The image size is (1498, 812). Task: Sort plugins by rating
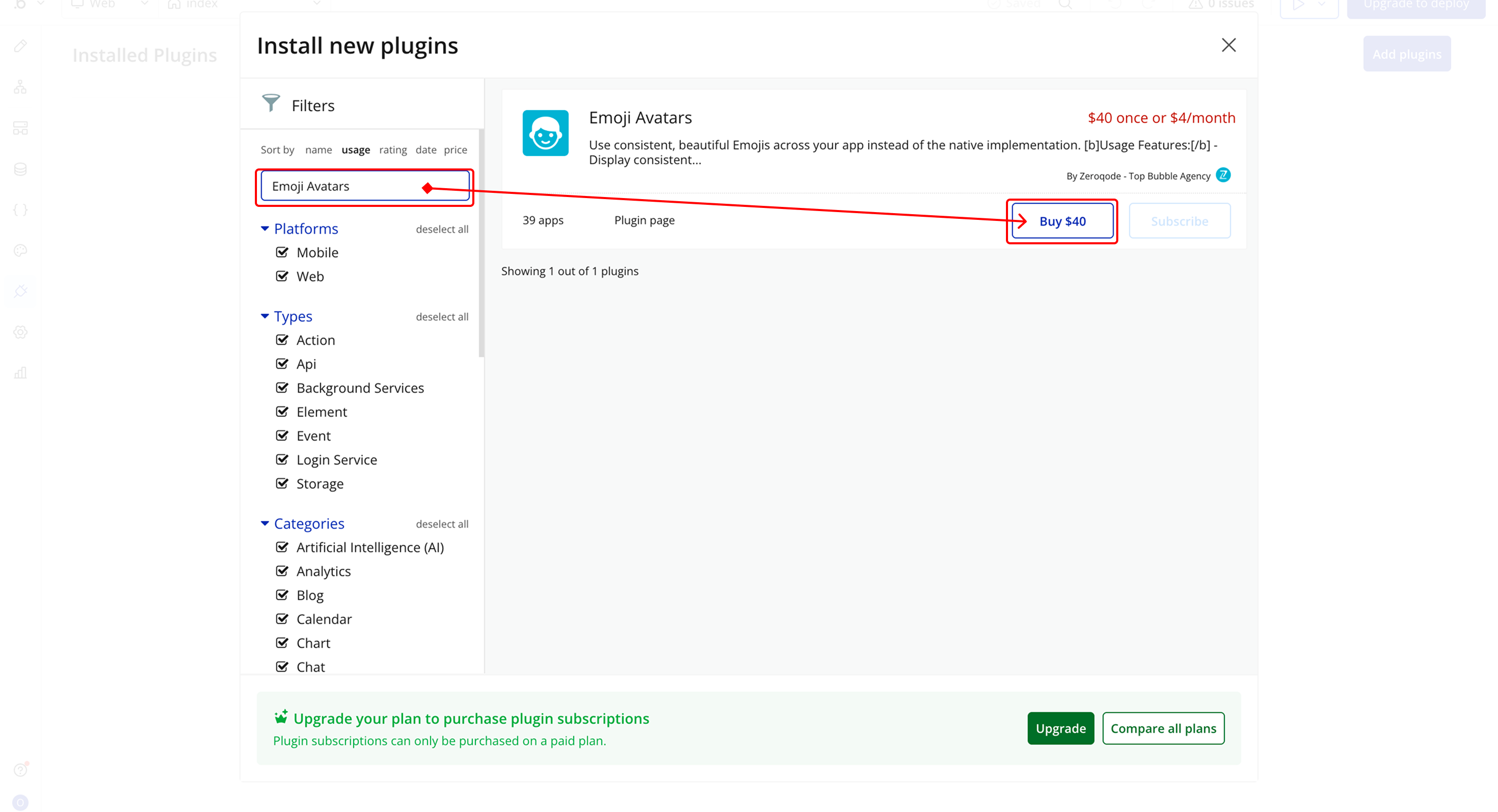click(x=393, y=150)
